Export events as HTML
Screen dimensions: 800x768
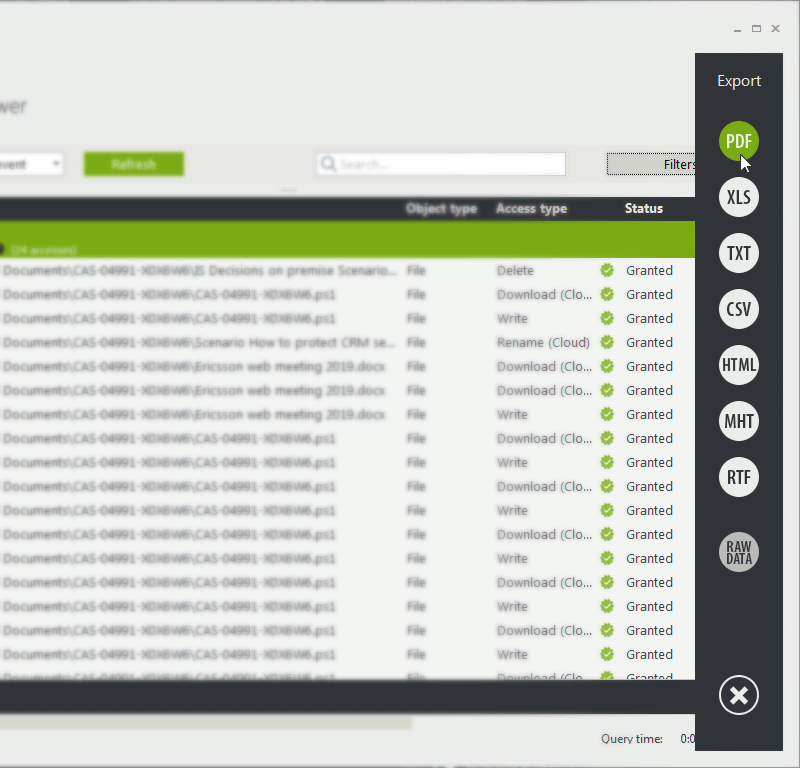click(738, 365)
